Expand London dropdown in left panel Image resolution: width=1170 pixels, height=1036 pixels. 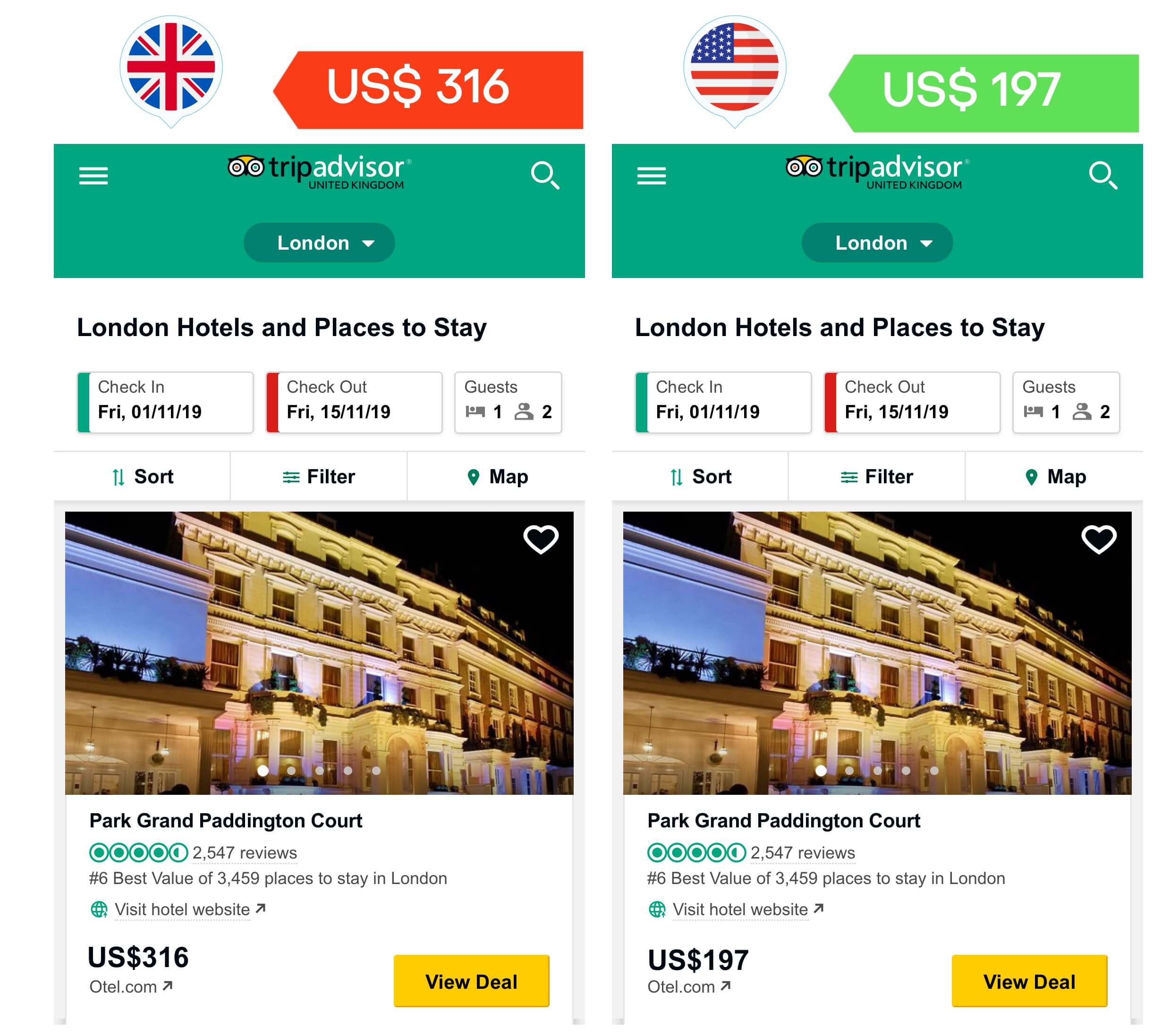pyautogui.click(x=319, y=243)
